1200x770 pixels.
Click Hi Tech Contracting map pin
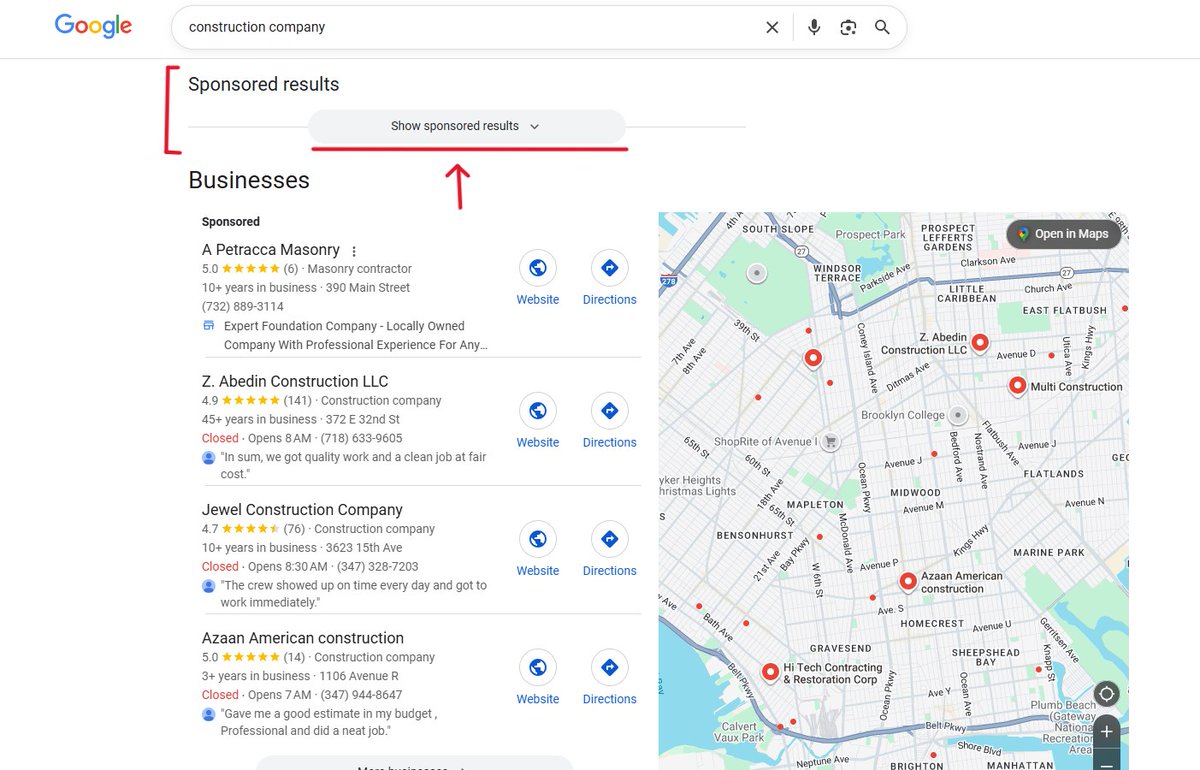[770, 673]
